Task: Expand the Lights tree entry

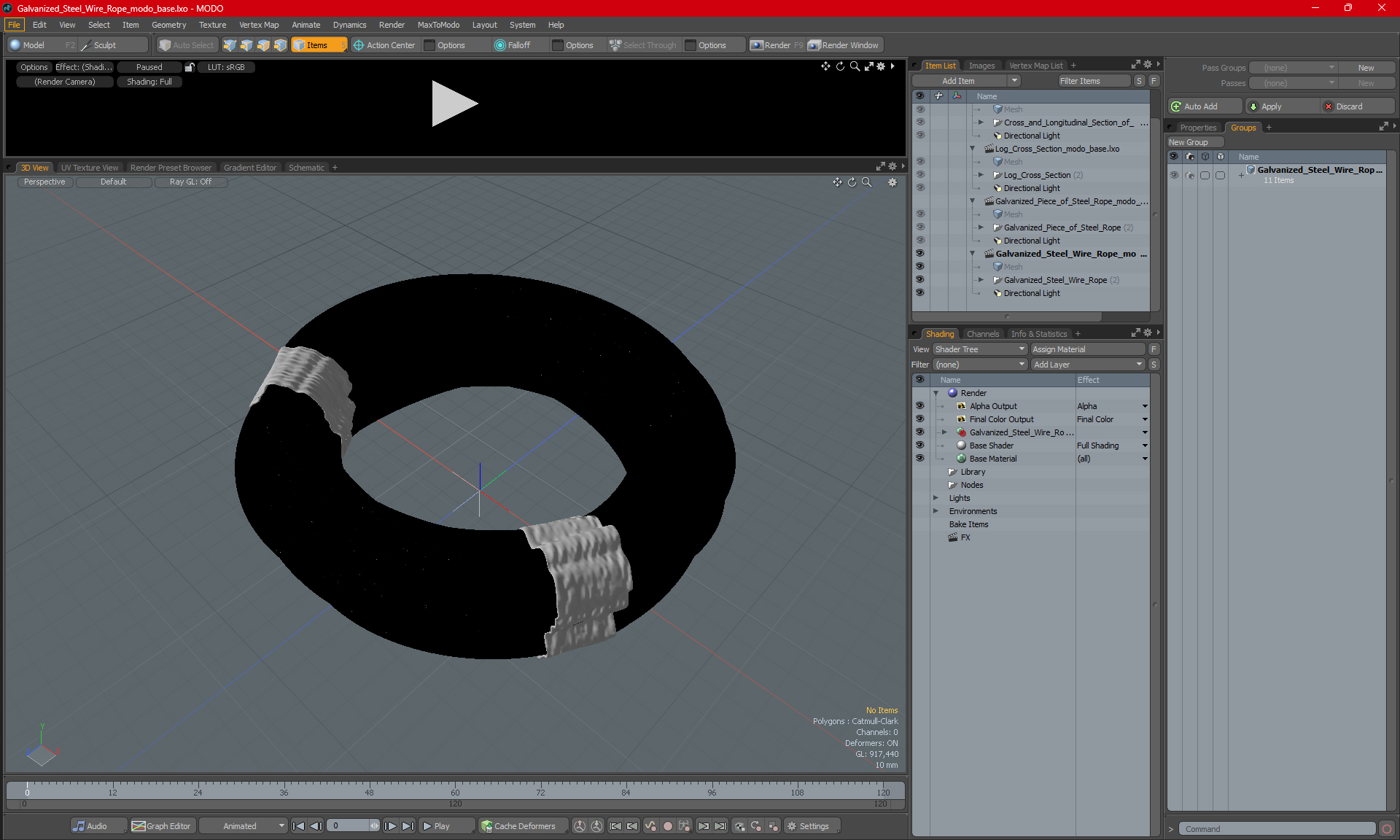Action: [936, 498]
